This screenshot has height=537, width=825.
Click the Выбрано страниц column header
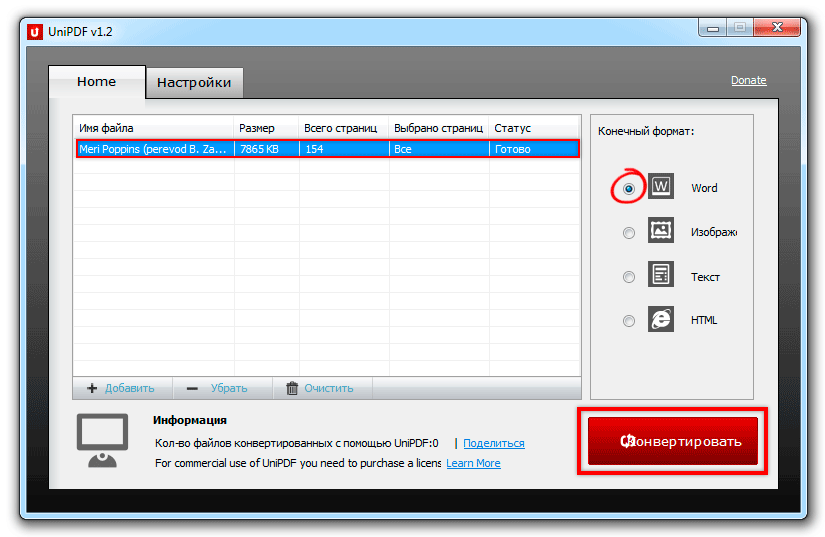click(438, 128)
